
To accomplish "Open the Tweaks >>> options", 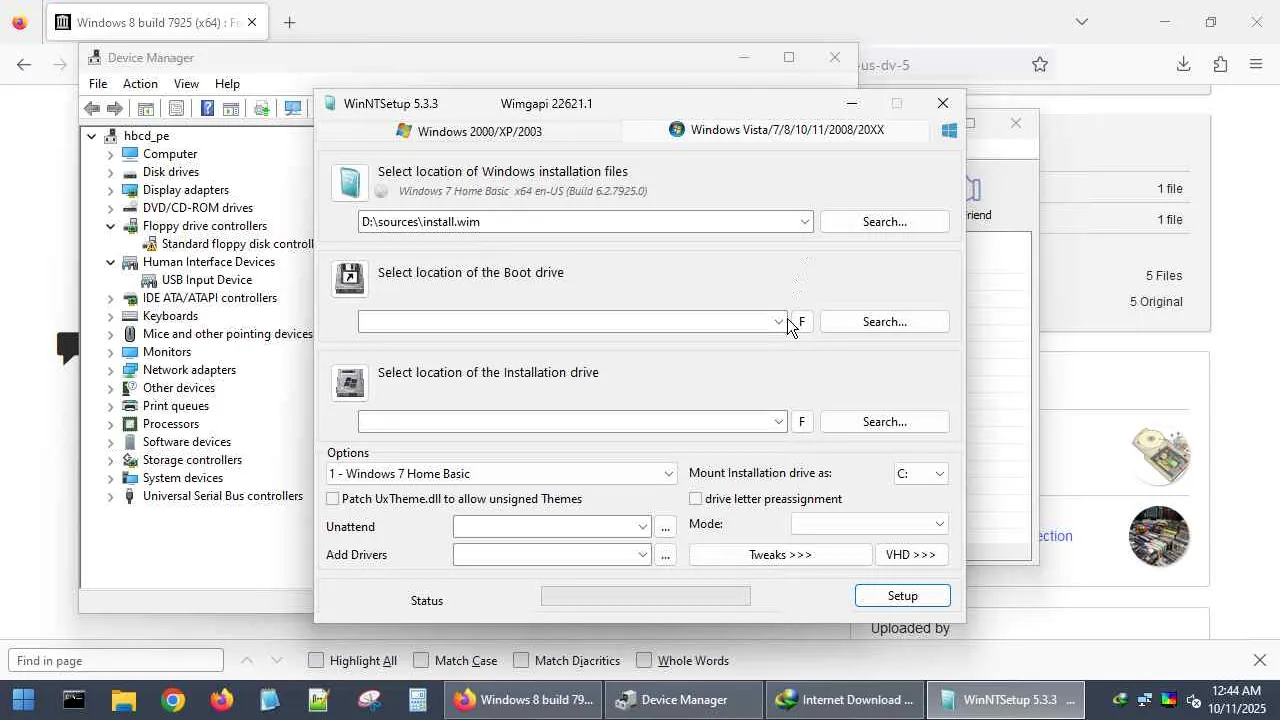I will pos(780,555).
